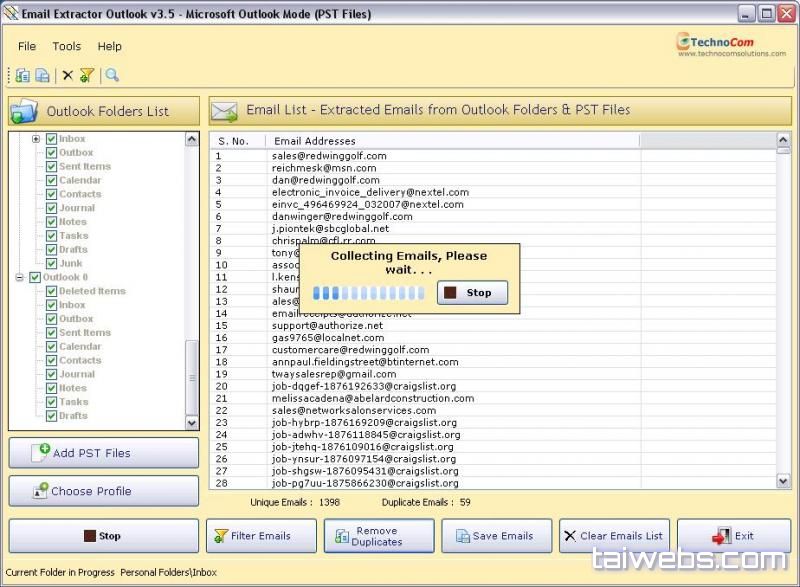
Task: Open the Tools menu
Action: [67, 46]
